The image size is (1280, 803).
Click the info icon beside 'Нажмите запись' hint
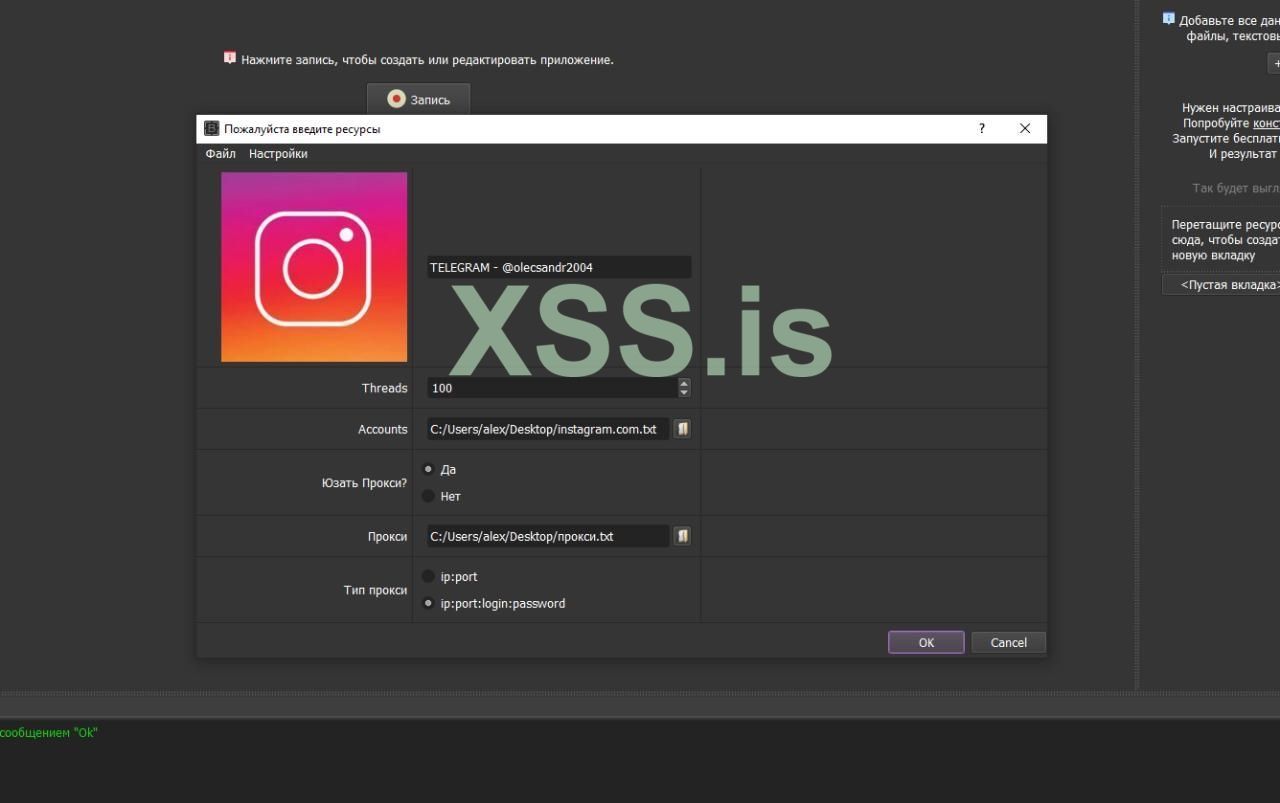click(229, 58)
